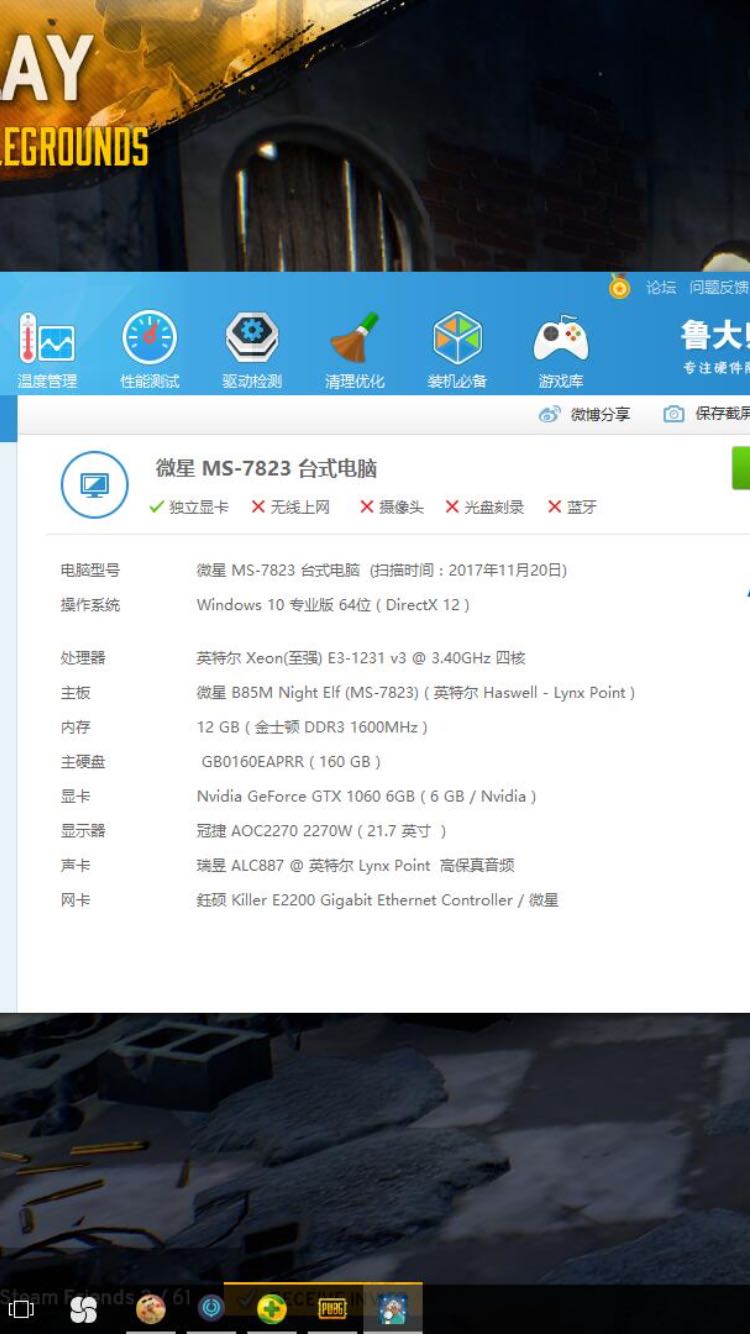The width and height of the screenshot is (750, 1334).
Task: Click the computer monitor overview icon
Action: [95, 485]
